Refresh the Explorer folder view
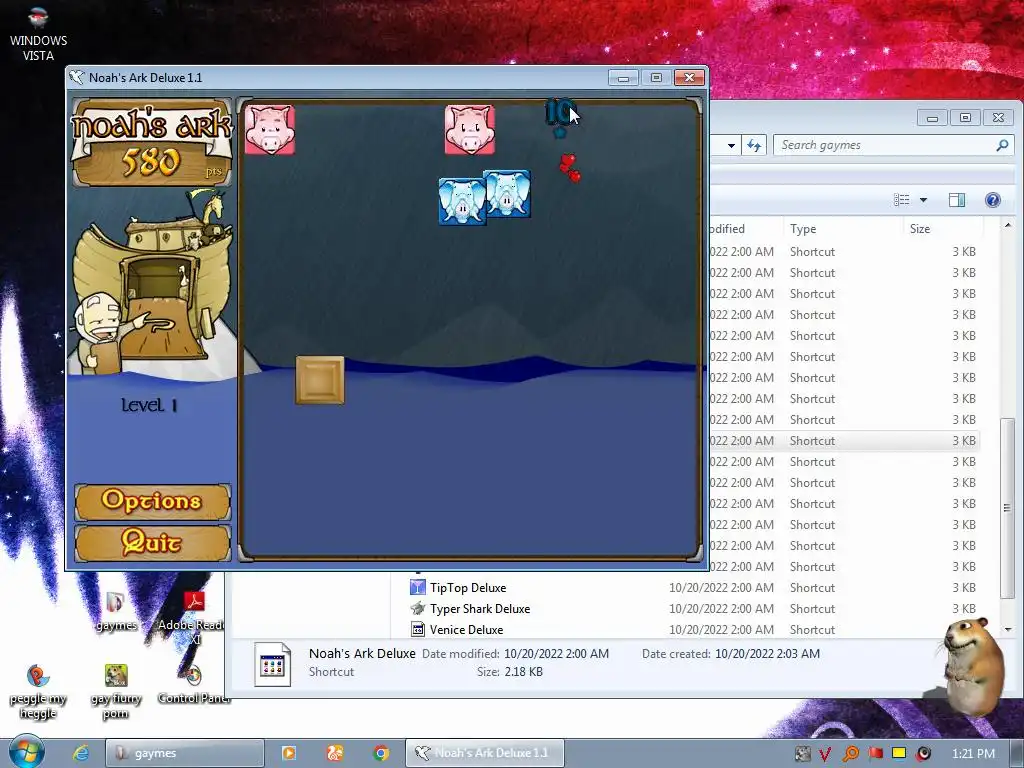Screen dimensions: 1024x768 tap(754, 145)
